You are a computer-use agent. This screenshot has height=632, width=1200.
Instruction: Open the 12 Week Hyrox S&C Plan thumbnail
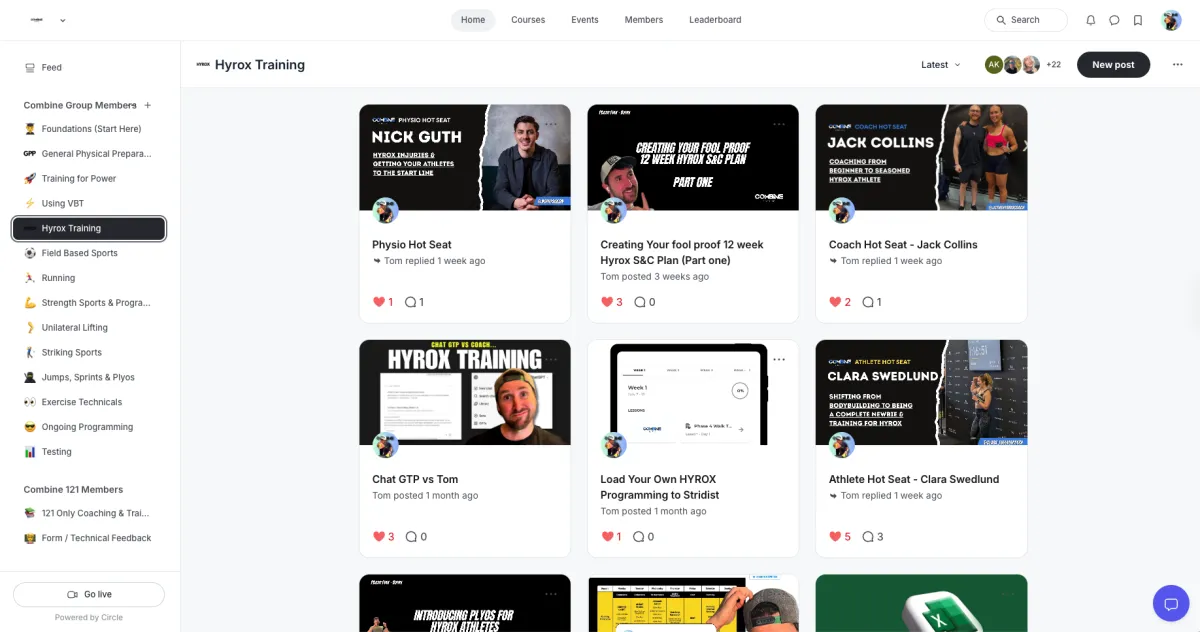pos(693,157)
